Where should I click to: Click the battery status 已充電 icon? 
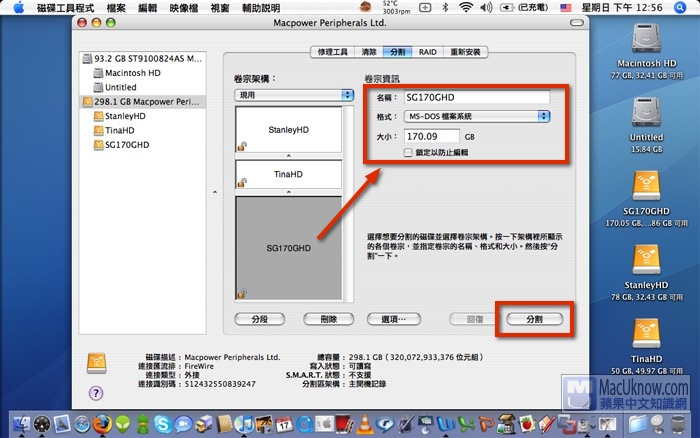tap(524, 7)
